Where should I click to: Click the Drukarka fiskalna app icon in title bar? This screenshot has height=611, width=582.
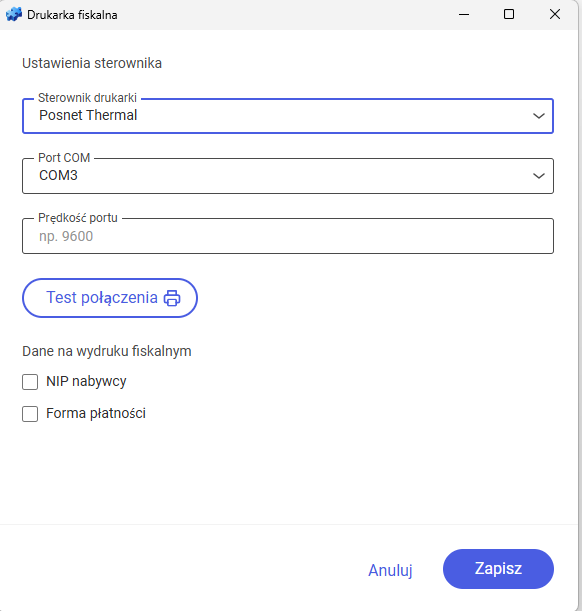coord(14,14)
